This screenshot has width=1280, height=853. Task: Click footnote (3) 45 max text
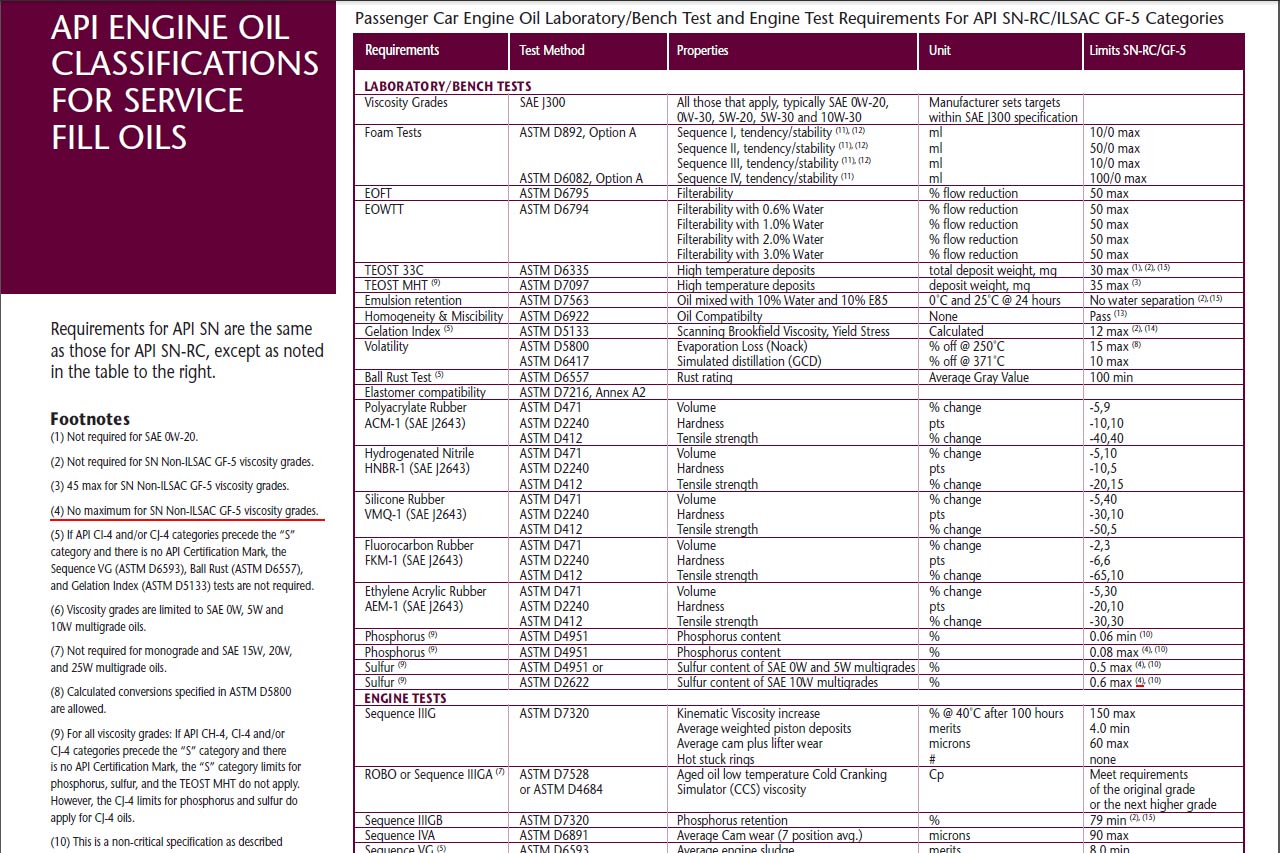(x=169, y=486)
